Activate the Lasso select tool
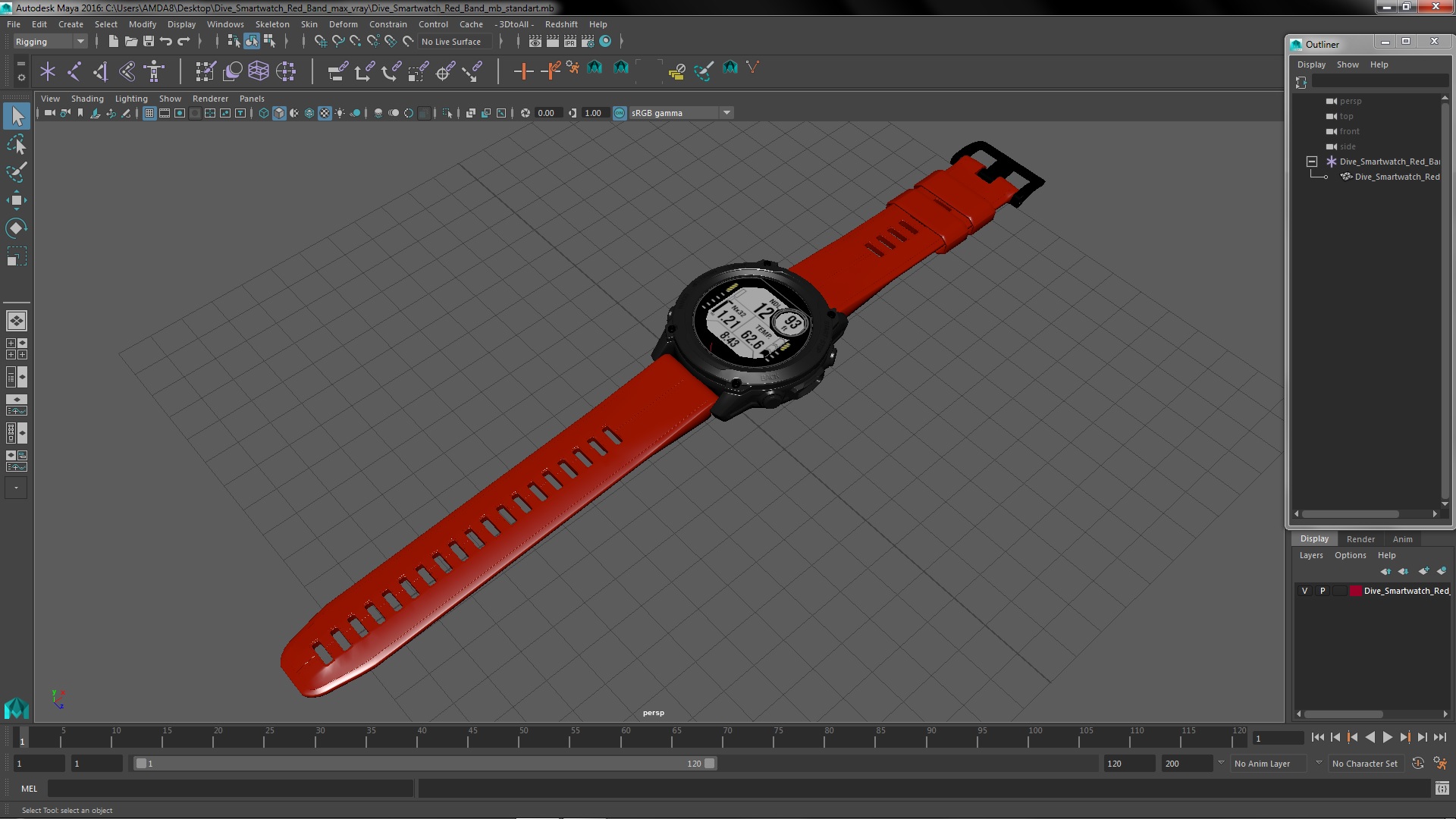Screen dimensions: 1456x819 tap(17, 144)
